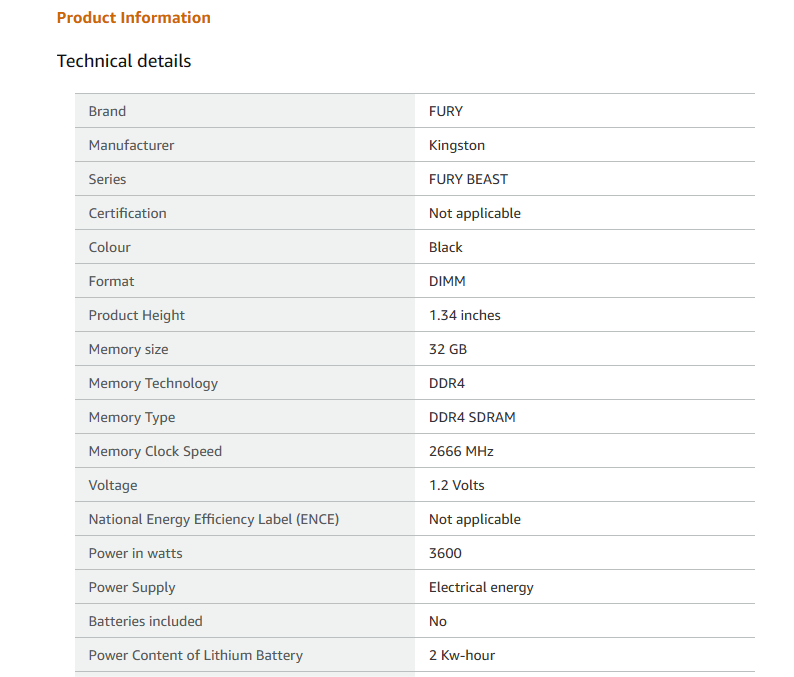Click the 32 GB memory size value
The height and width of the screenshot is (677, 794).
448,349
